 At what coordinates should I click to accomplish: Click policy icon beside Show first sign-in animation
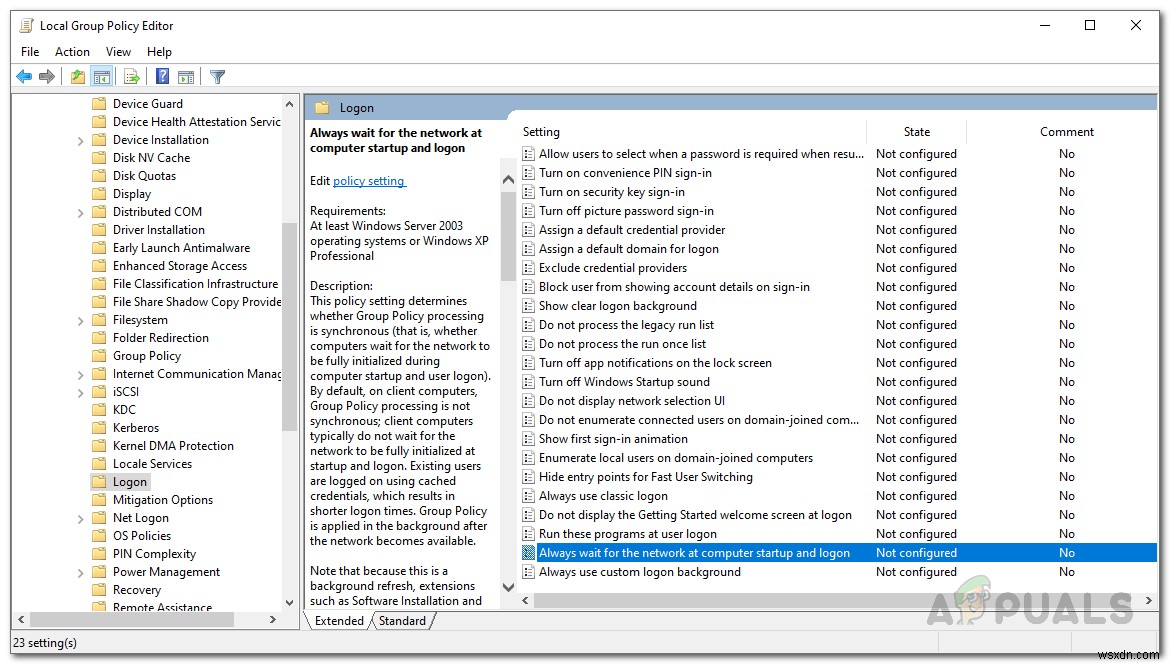(x=529, y=439)
